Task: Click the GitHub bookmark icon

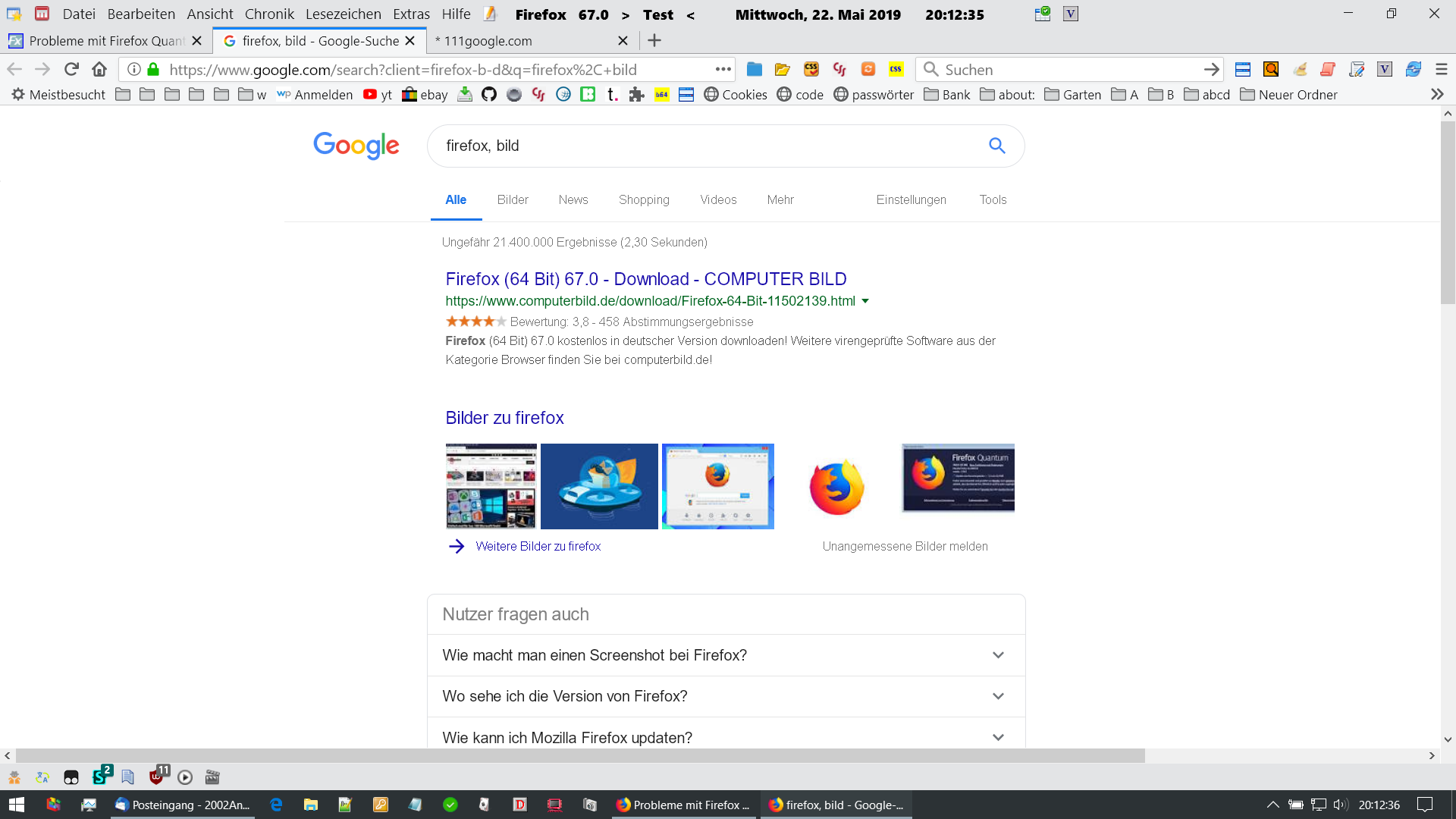Action: coord(489,94)
